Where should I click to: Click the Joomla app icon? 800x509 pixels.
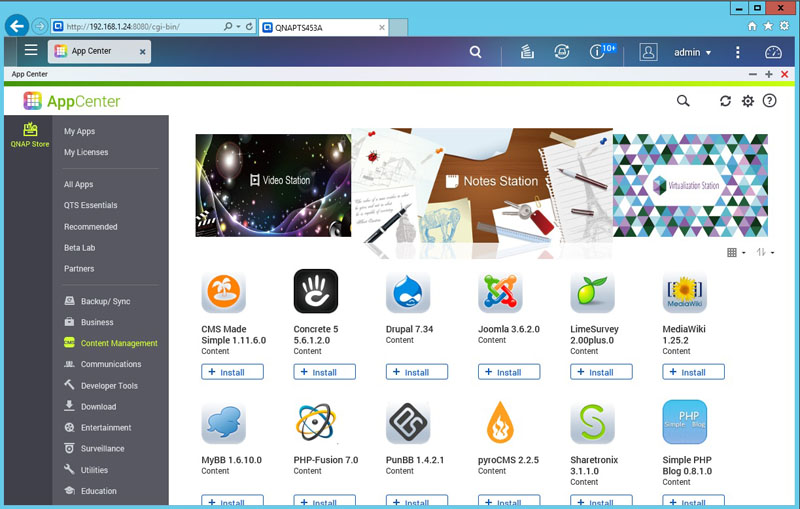click(500, 292)
